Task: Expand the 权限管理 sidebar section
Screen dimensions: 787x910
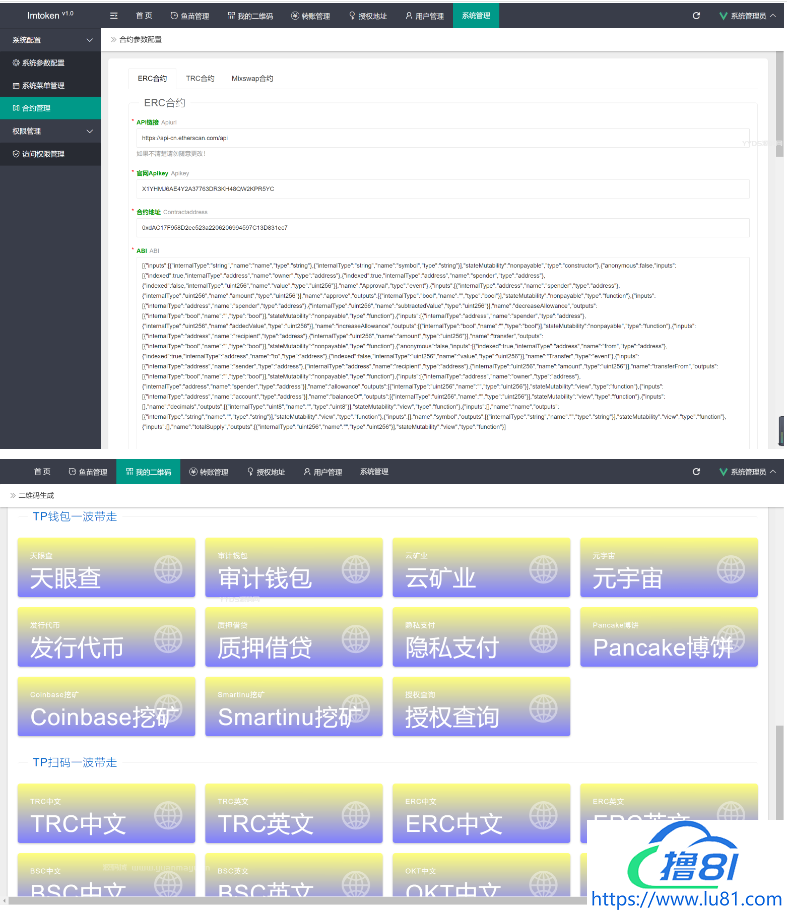Action: coord(89,131)
